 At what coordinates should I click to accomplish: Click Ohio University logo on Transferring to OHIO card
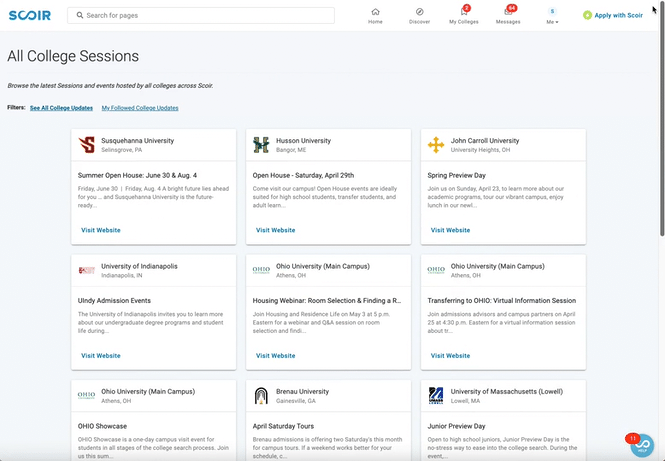[x=436, y=270]
